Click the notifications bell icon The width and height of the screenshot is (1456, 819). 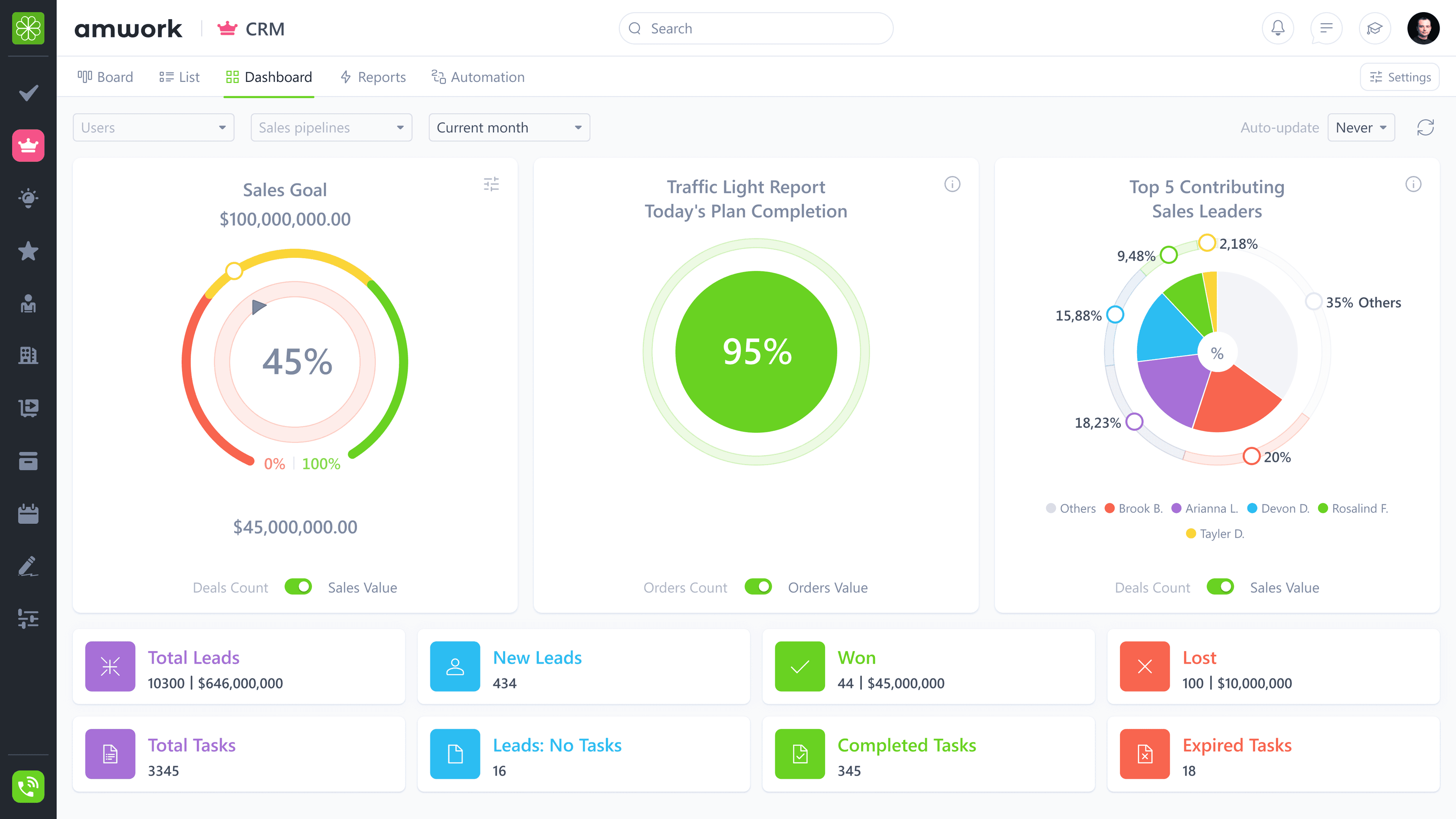[x=1277, y=28]
